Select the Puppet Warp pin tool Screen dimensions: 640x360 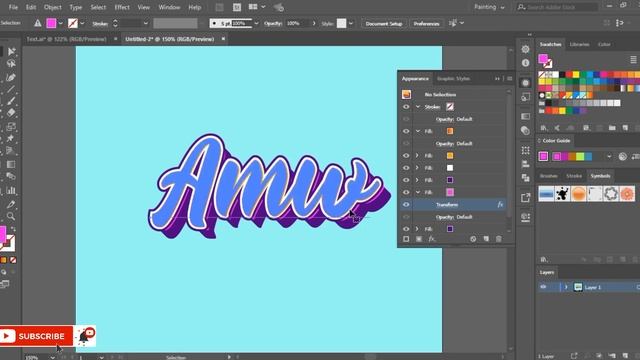(11, 138)
